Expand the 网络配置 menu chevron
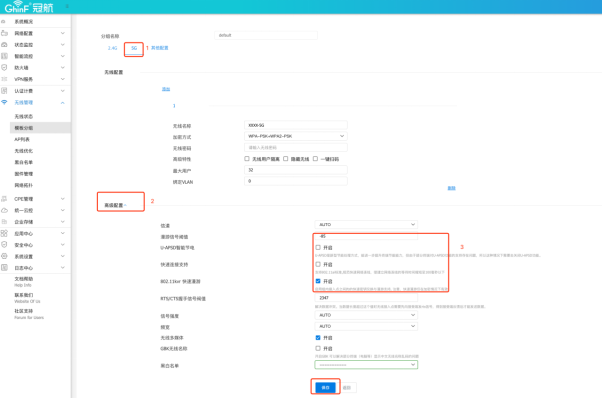 pos(63,33)
